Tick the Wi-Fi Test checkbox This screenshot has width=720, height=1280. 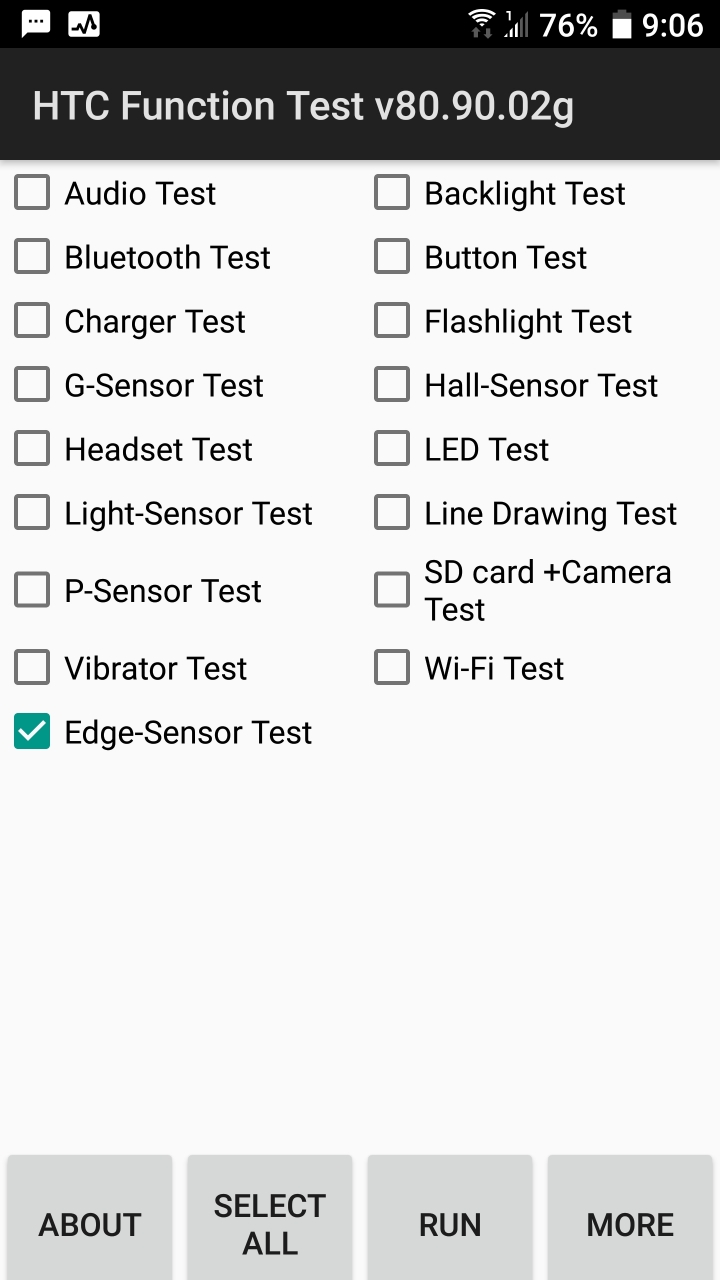tap(392, 668)
